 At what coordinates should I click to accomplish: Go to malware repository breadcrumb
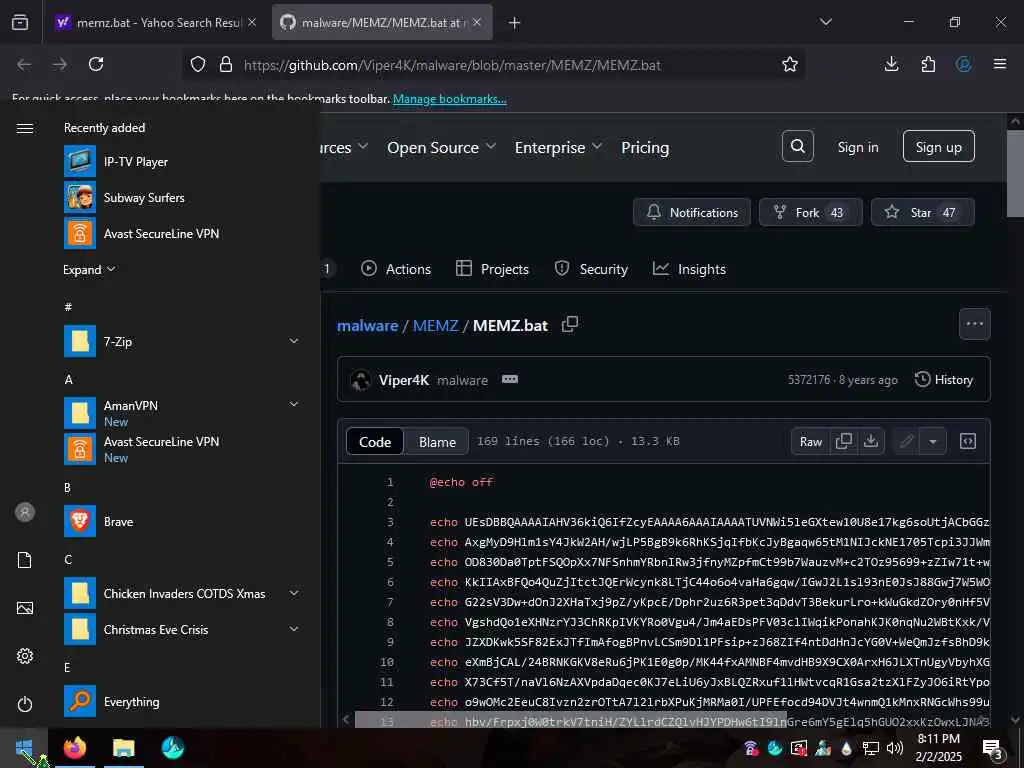tap(367, 325)
